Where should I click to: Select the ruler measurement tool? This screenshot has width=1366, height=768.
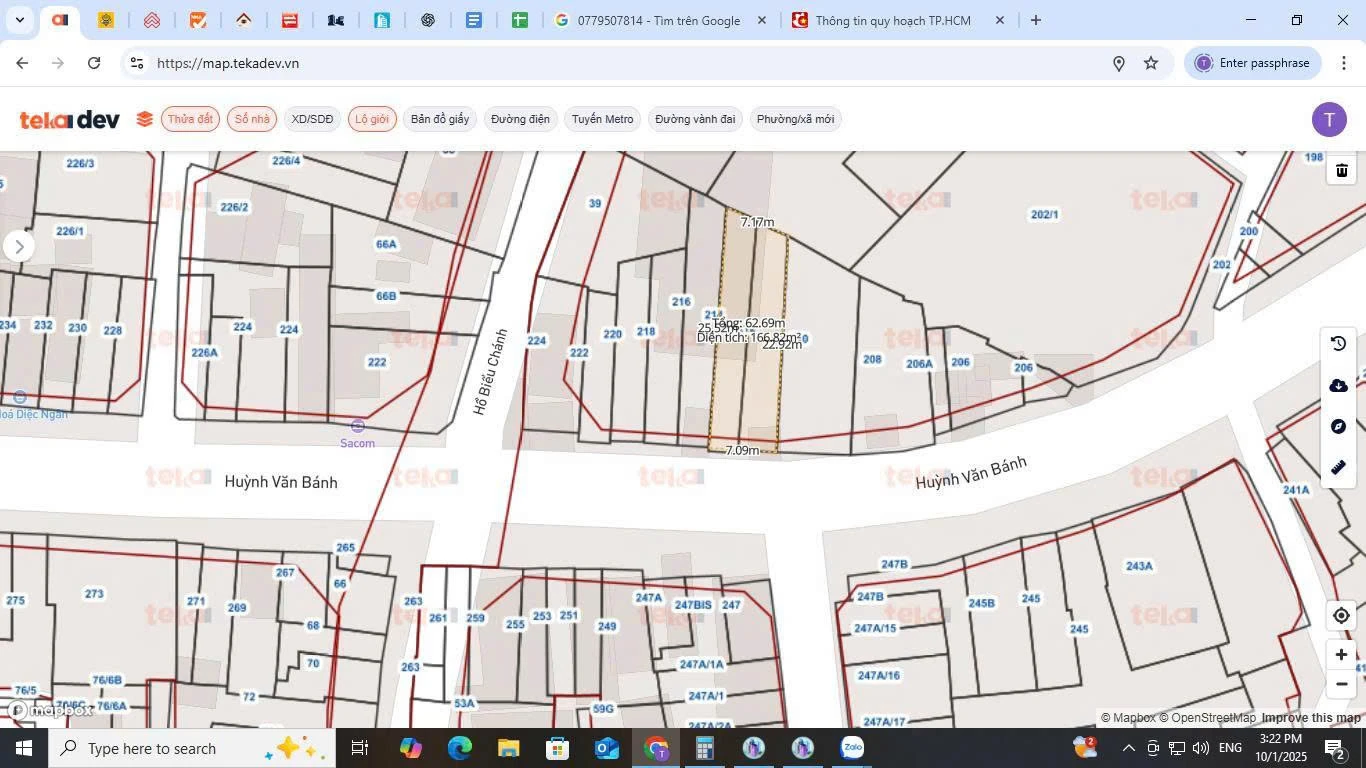pyautogui.click(x=1339, y=466)
